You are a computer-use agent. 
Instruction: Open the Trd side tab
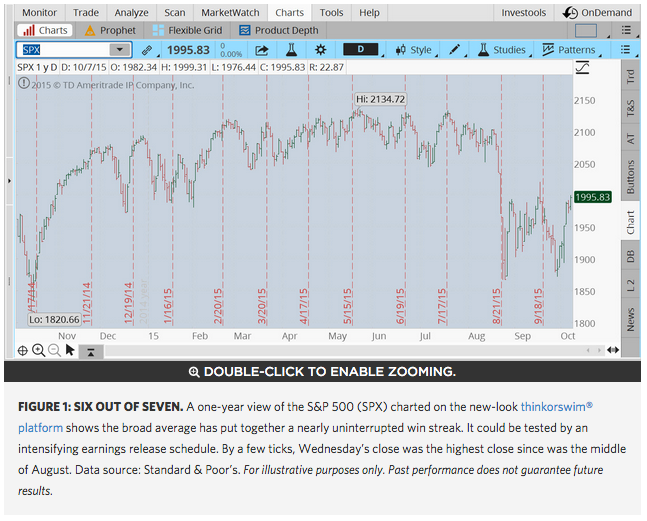click(x=630, y=77)
